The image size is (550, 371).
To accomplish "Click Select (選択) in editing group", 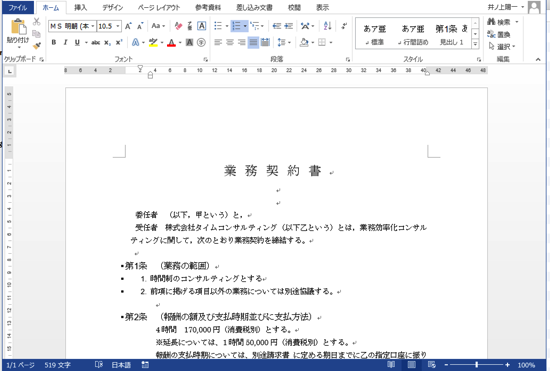I will coord(502,47).
